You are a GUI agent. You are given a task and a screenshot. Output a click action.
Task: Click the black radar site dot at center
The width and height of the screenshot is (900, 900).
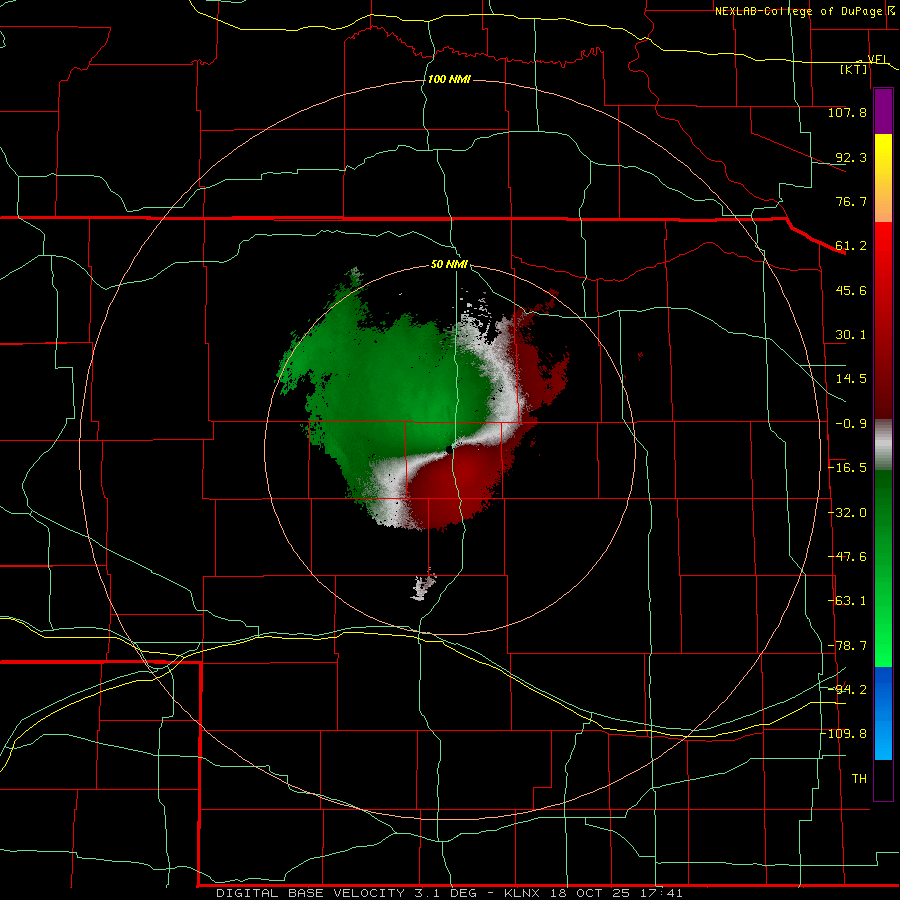(449, 449)
